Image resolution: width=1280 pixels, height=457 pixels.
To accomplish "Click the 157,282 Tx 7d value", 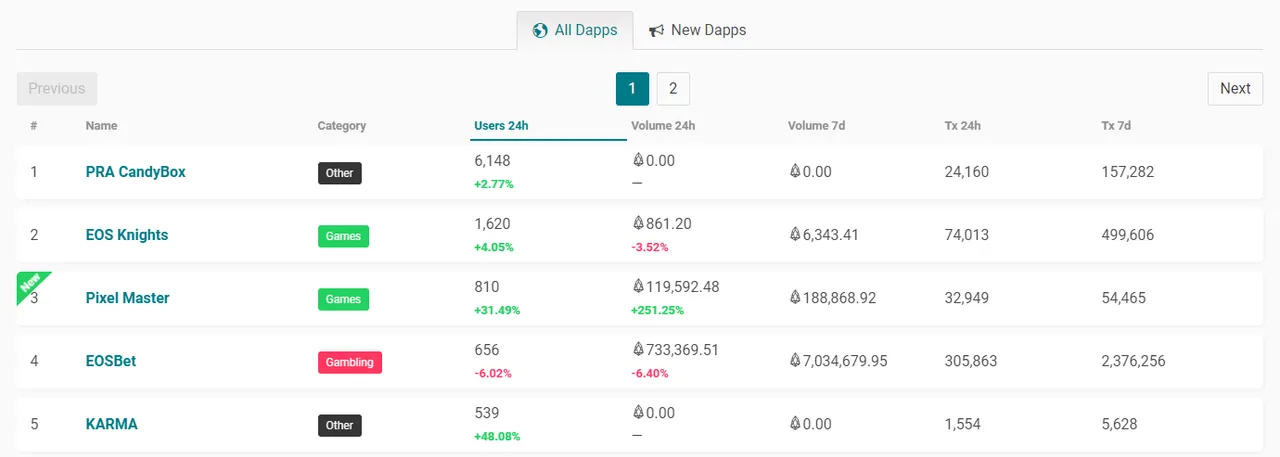I will [x=1128, y=172].
